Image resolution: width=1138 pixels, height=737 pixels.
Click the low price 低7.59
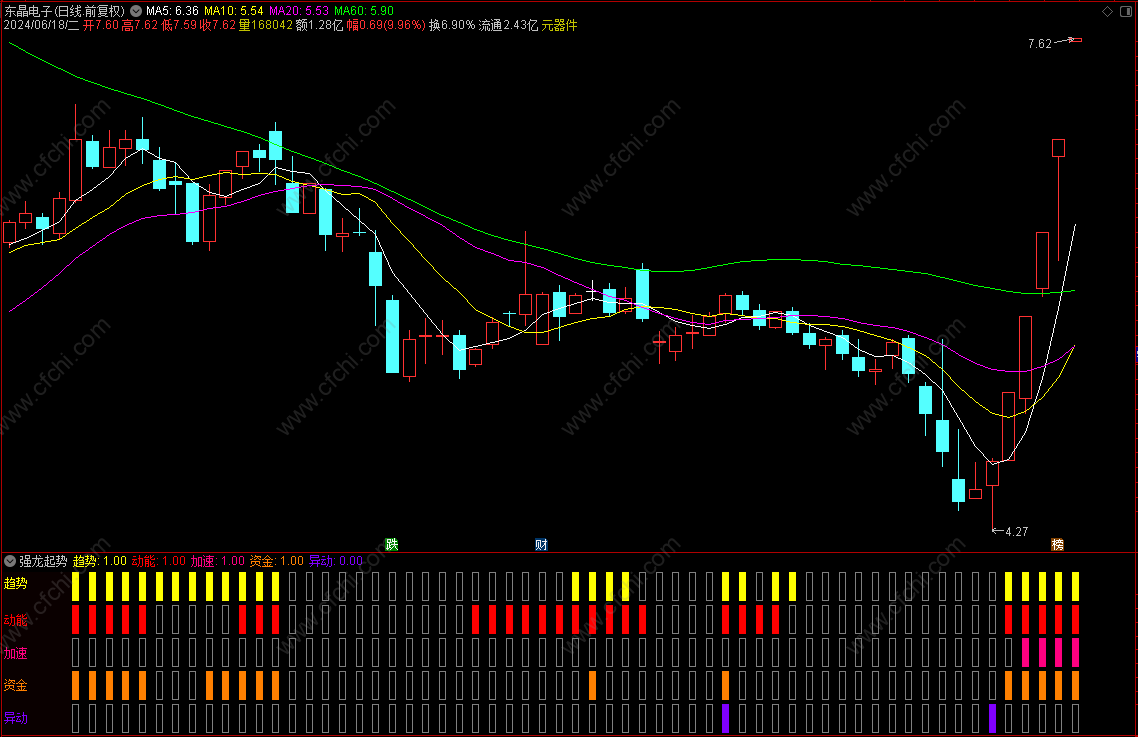point(179,25)
